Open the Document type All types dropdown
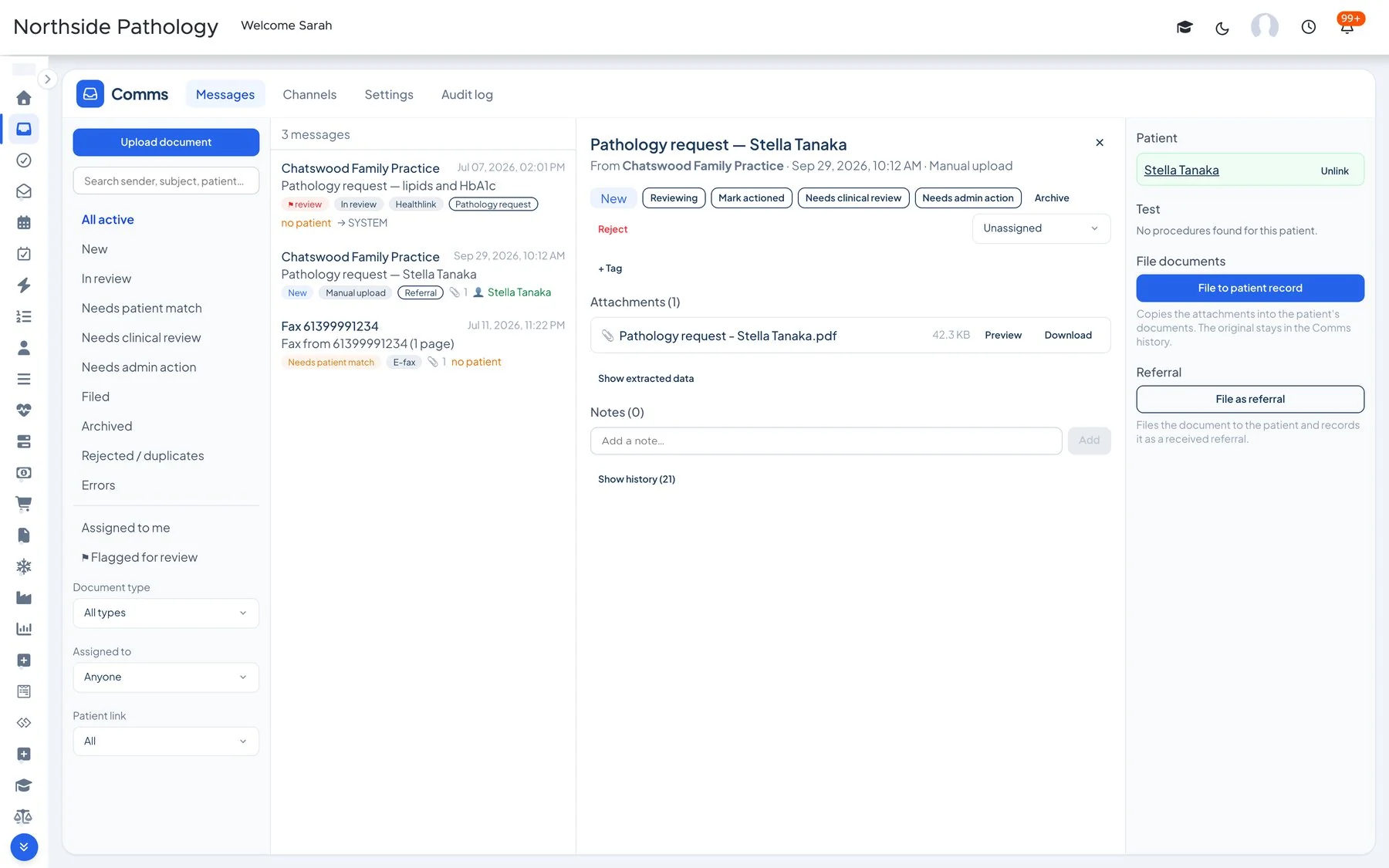 click(x=166, y=613)
